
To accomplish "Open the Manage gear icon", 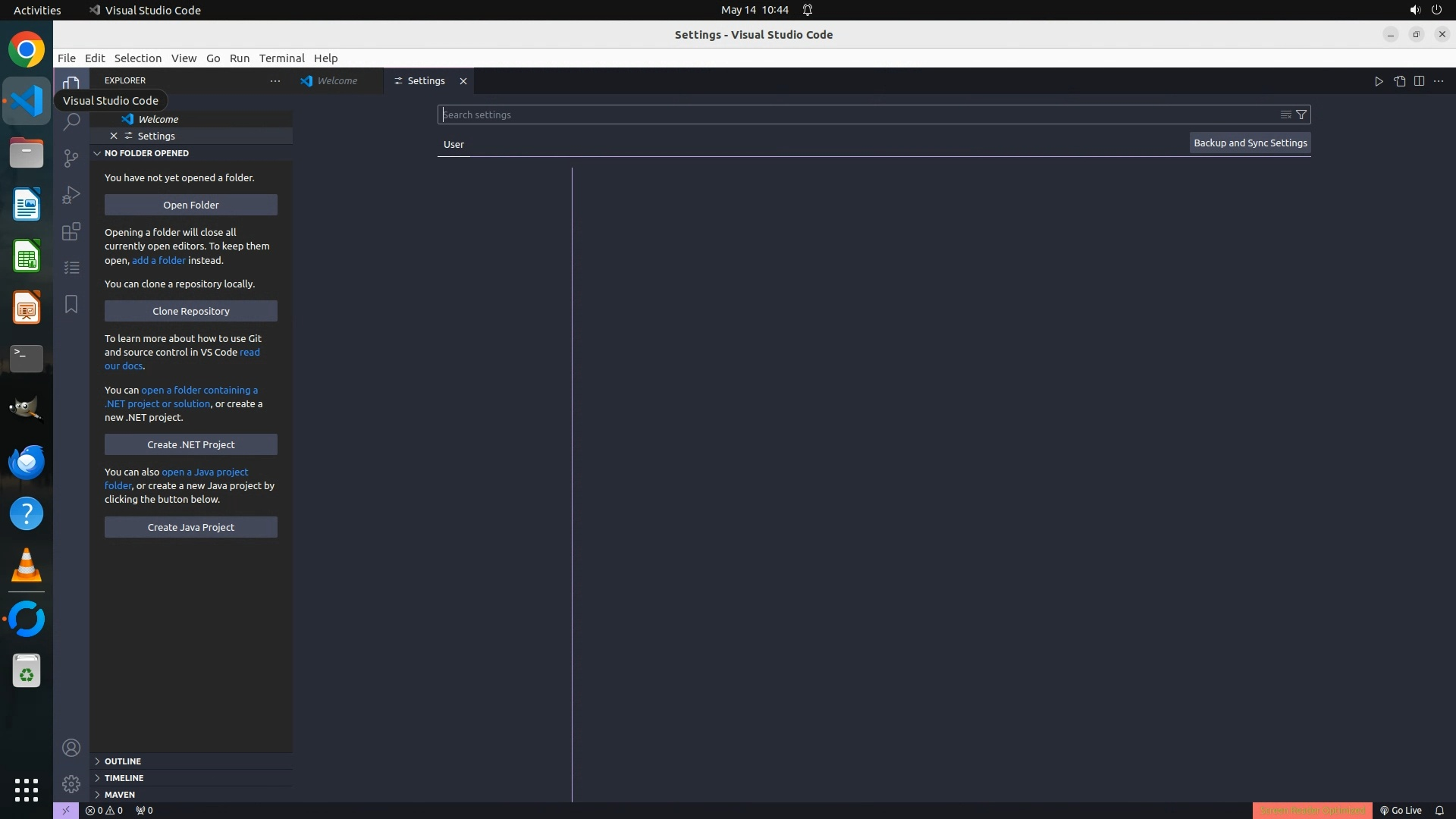I will [x=71, y=783].
